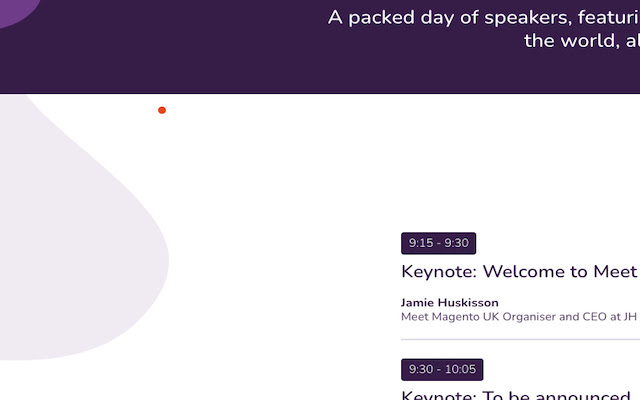The height and width of the screenshot is (400, 640).
Task: Select speaker name Jamie Huskisson
Action: (449, 302)
